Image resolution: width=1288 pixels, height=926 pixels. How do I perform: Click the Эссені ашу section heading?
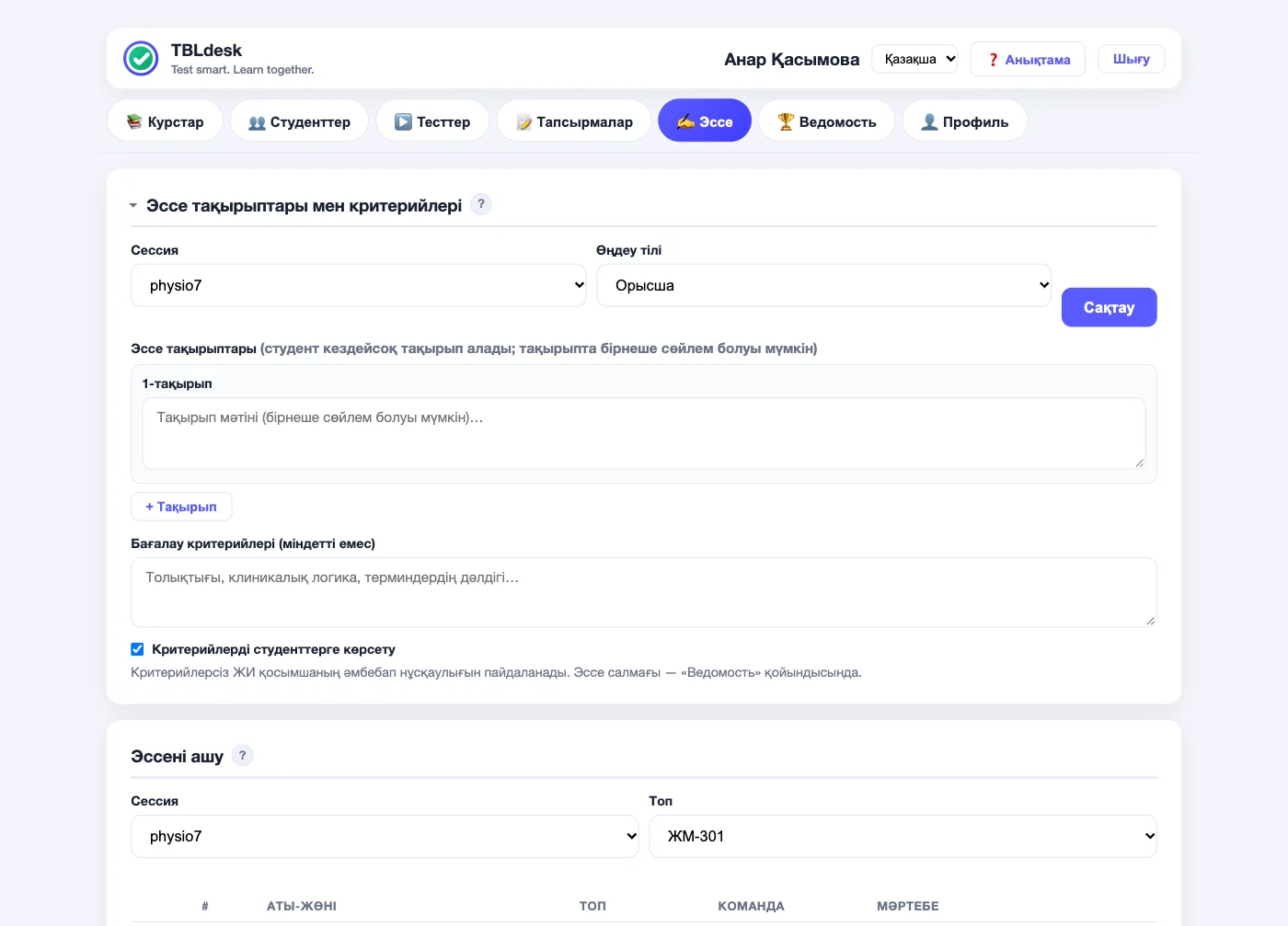[x=178, y=757]
